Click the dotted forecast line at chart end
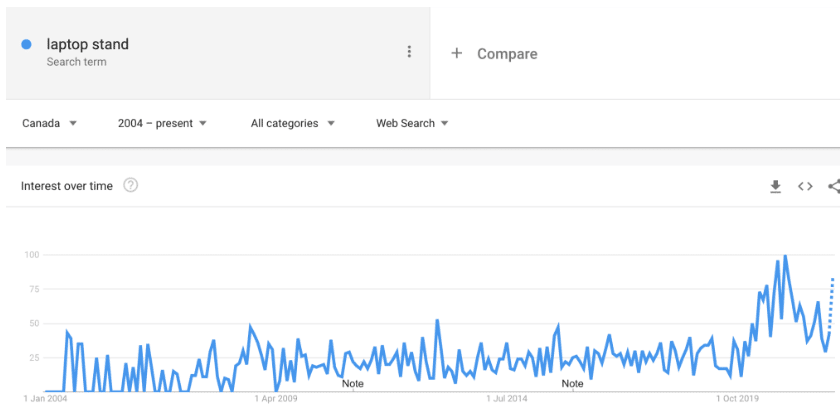 tap(831, 304)
